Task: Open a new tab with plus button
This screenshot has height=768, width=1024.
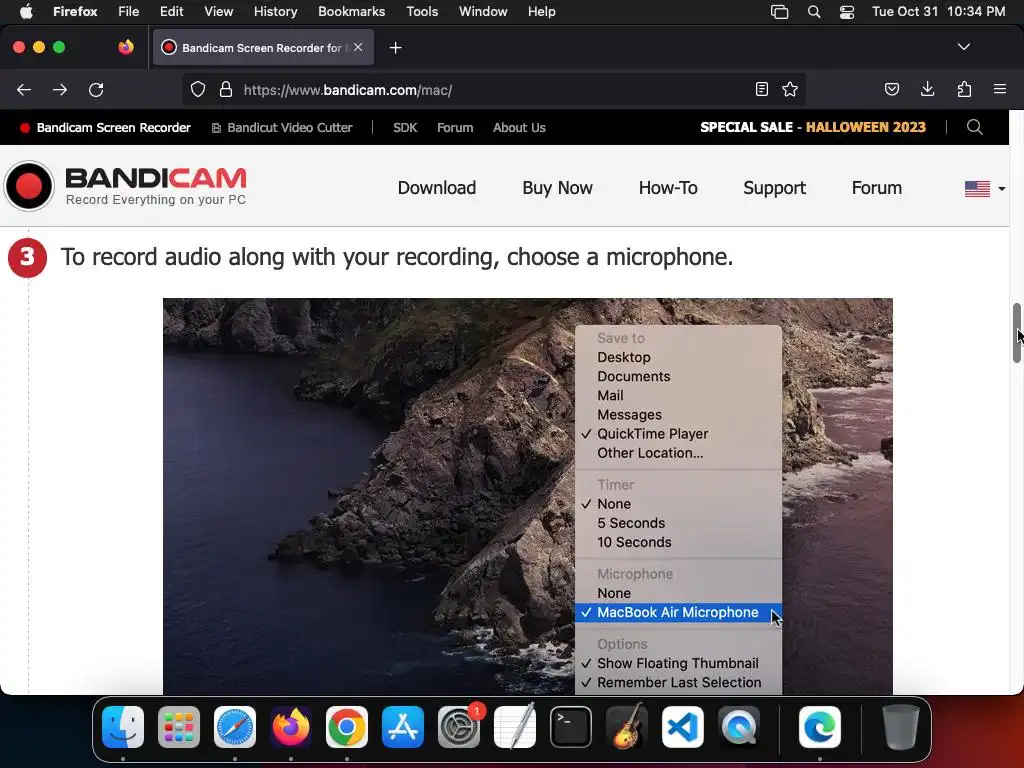Action: tap(395, 48)
